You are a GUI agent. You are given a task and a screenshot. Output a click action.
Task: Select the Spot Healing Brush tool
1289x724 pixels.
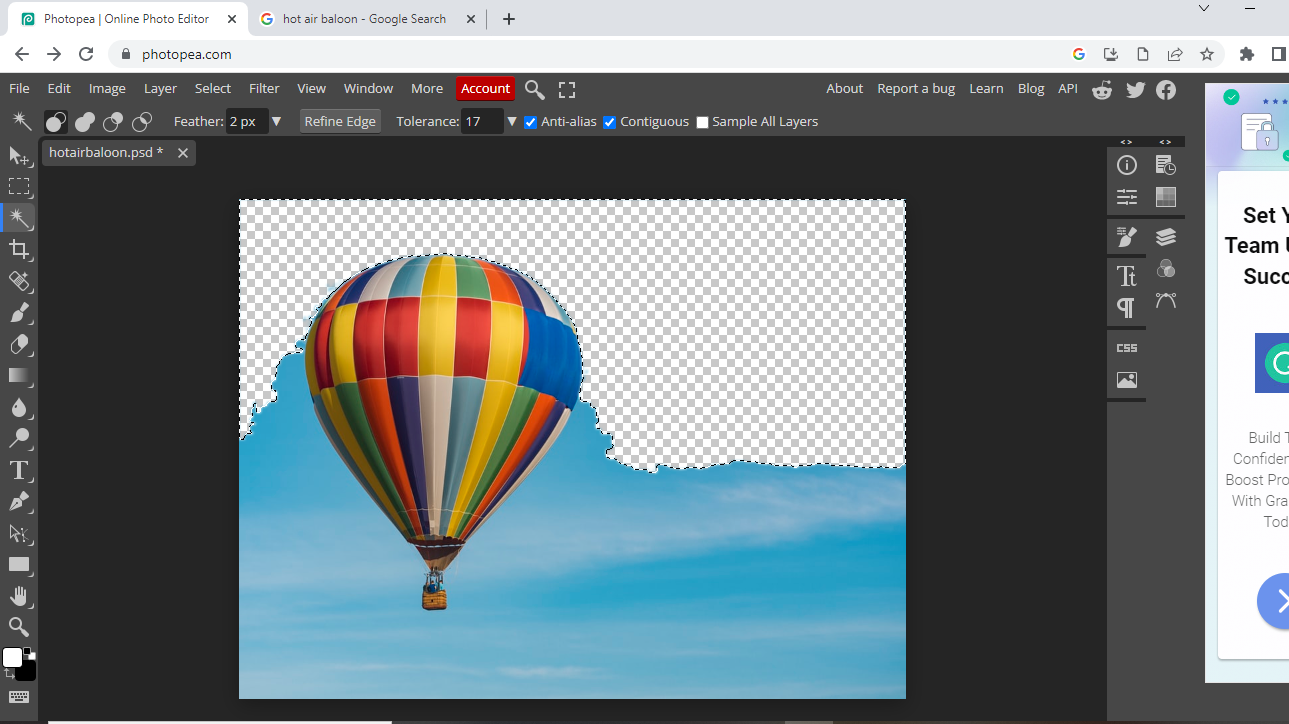tap(19, 281)
